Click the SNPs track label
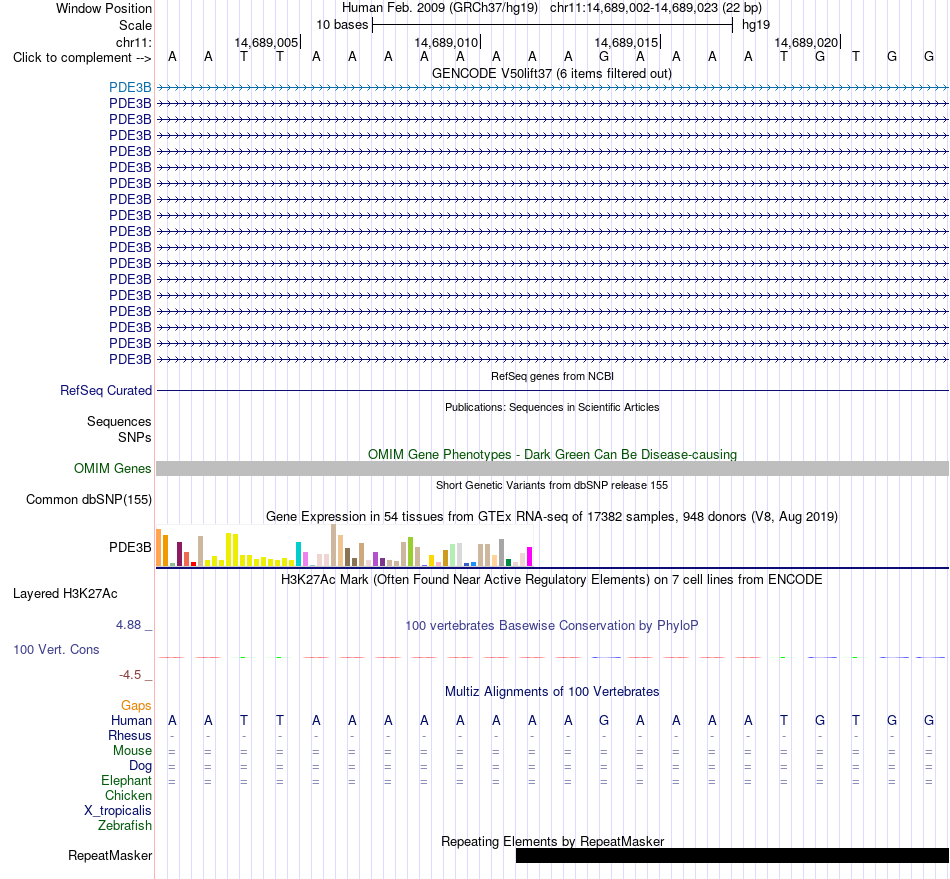The height and width of the screenshot is (879, 950). [x=135, y=437]
